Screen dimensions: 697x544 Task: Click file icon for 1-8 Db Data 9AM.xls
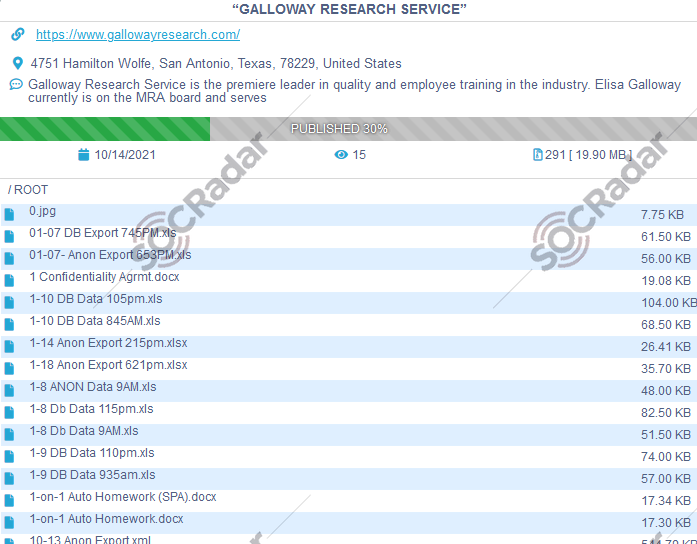pyautogui.click(x=9, y=435)
